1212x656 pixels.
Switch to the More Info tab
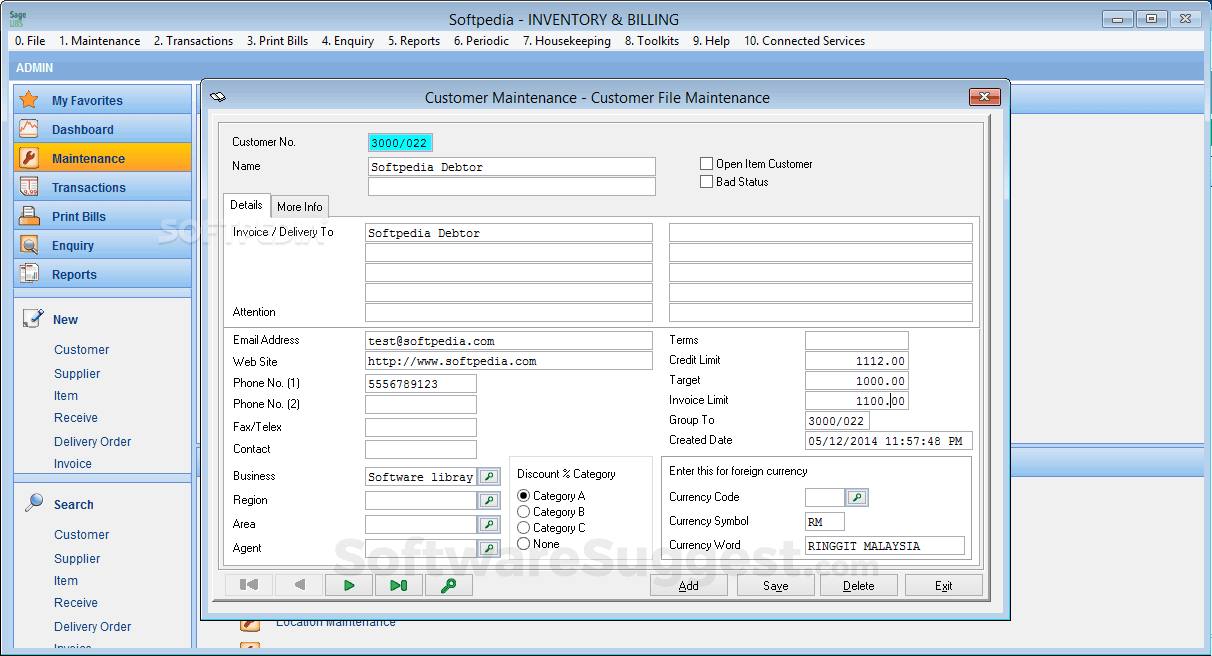click(300, 207)
